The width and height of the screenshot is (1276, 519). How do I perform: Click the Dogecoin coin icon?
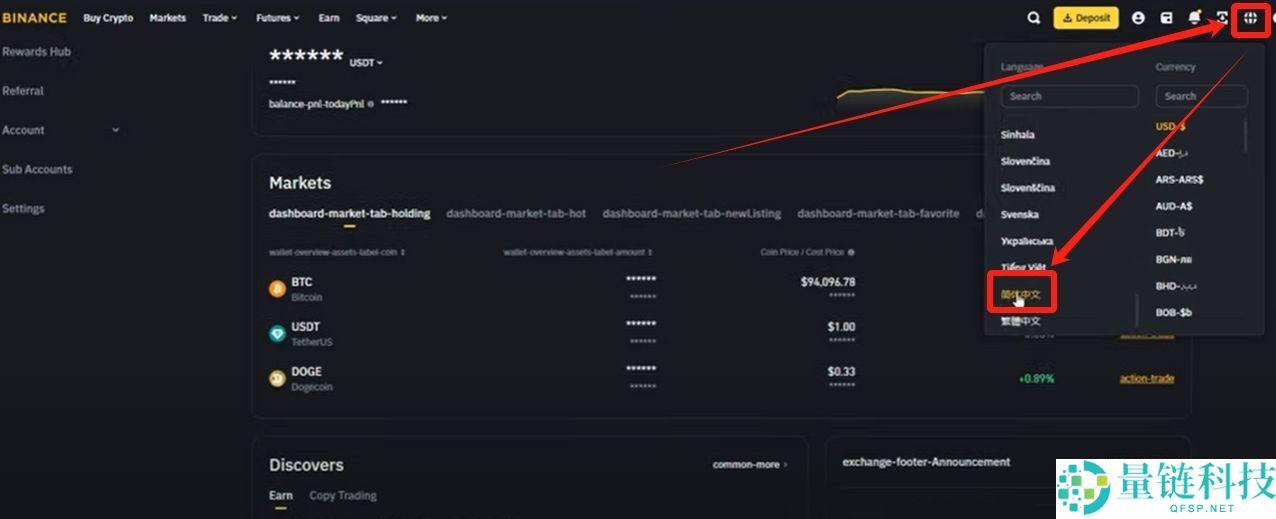(277, 379)
